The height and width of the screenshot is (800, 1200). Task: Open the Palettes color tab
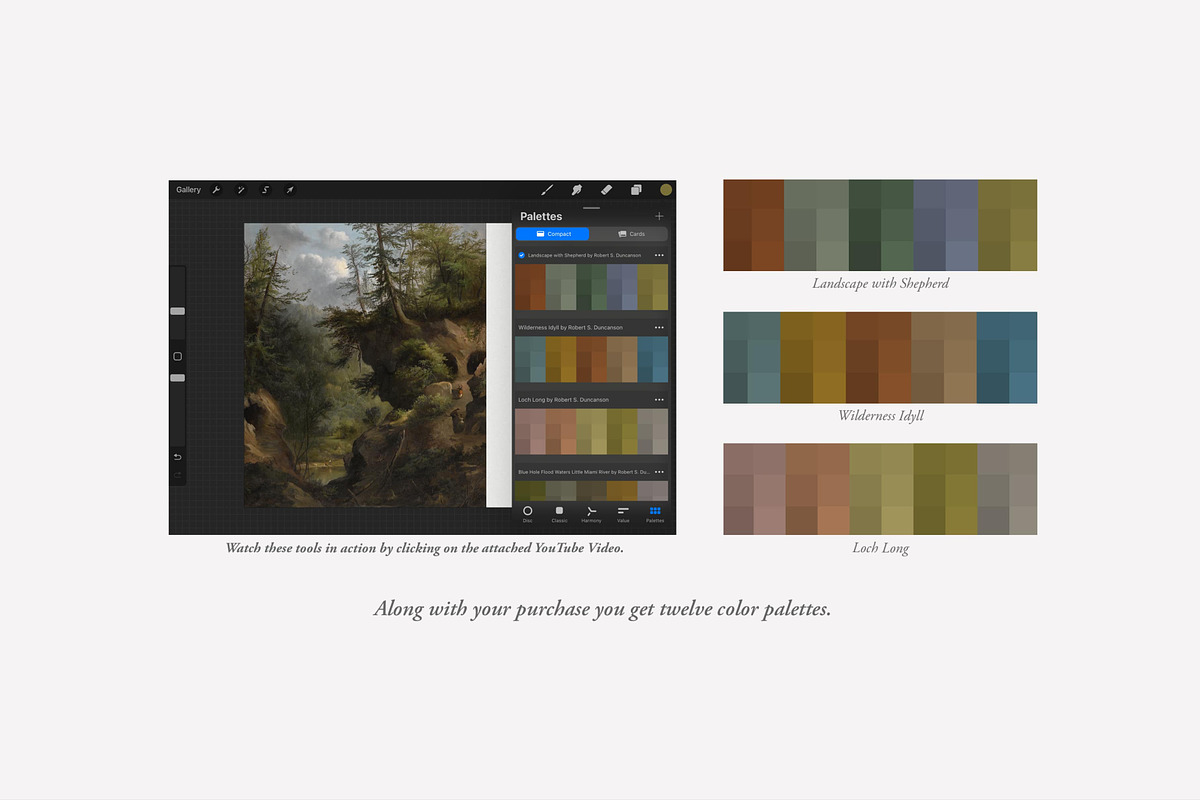point(655,514)
